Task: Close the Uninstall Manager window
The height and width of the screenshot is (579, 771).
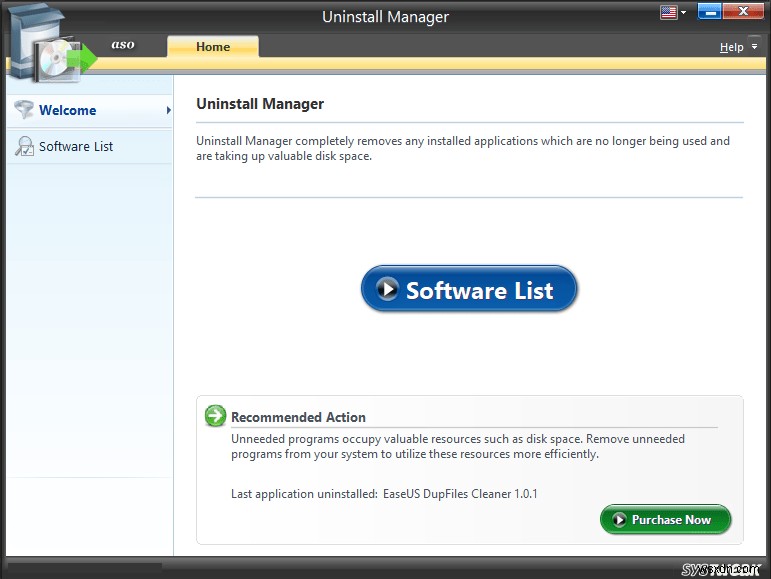Action: [x=743, y=11]
